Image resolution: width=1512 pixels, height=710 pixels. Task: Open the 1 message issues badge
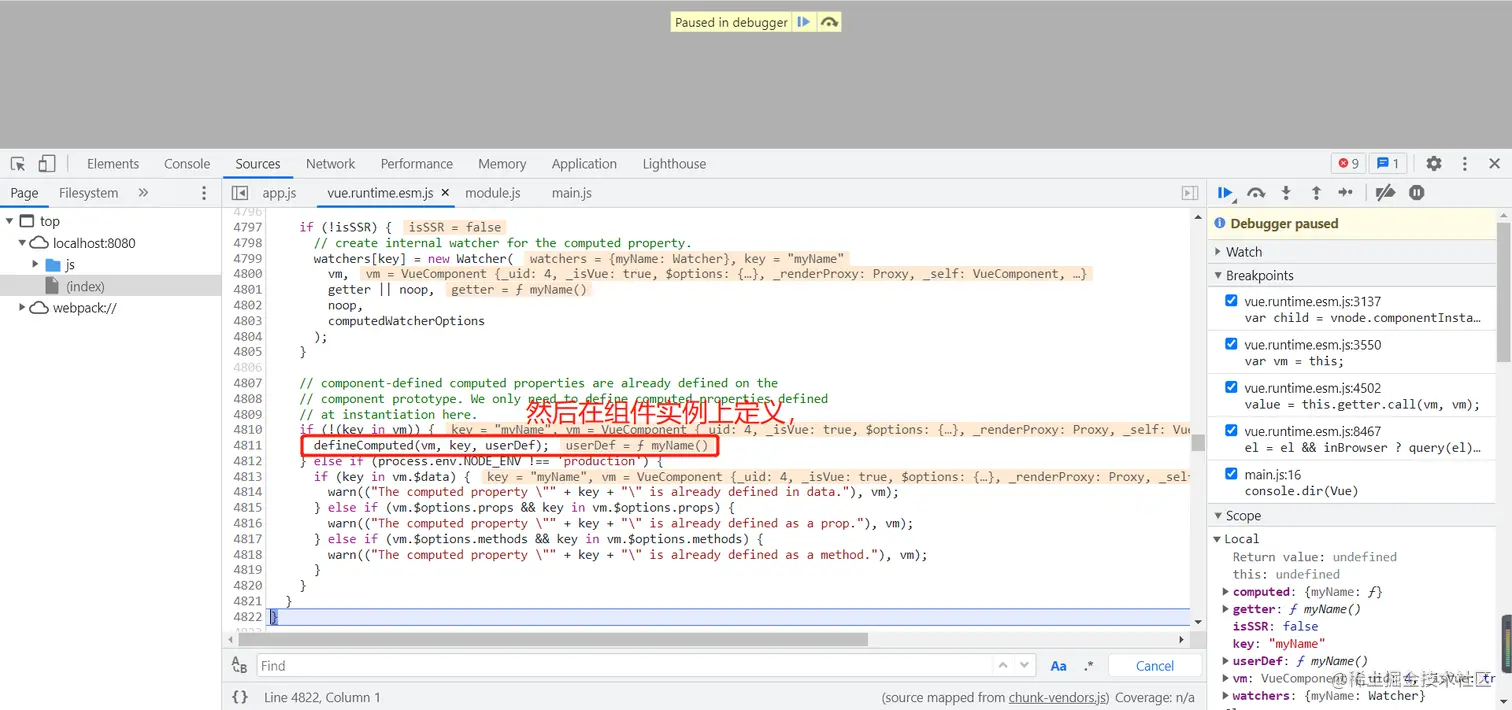1387,163
